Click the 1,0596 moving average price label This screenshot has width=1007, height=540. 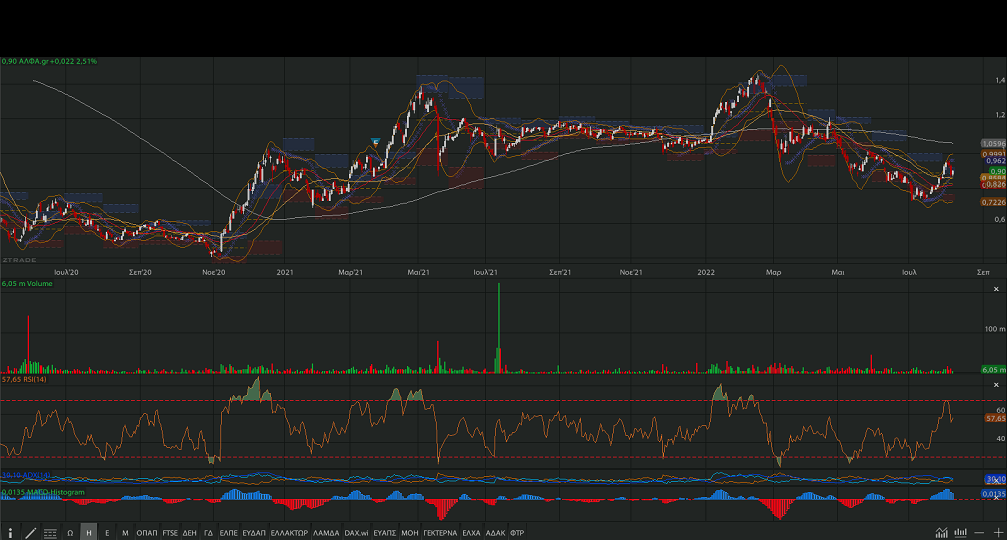(994, 145)
